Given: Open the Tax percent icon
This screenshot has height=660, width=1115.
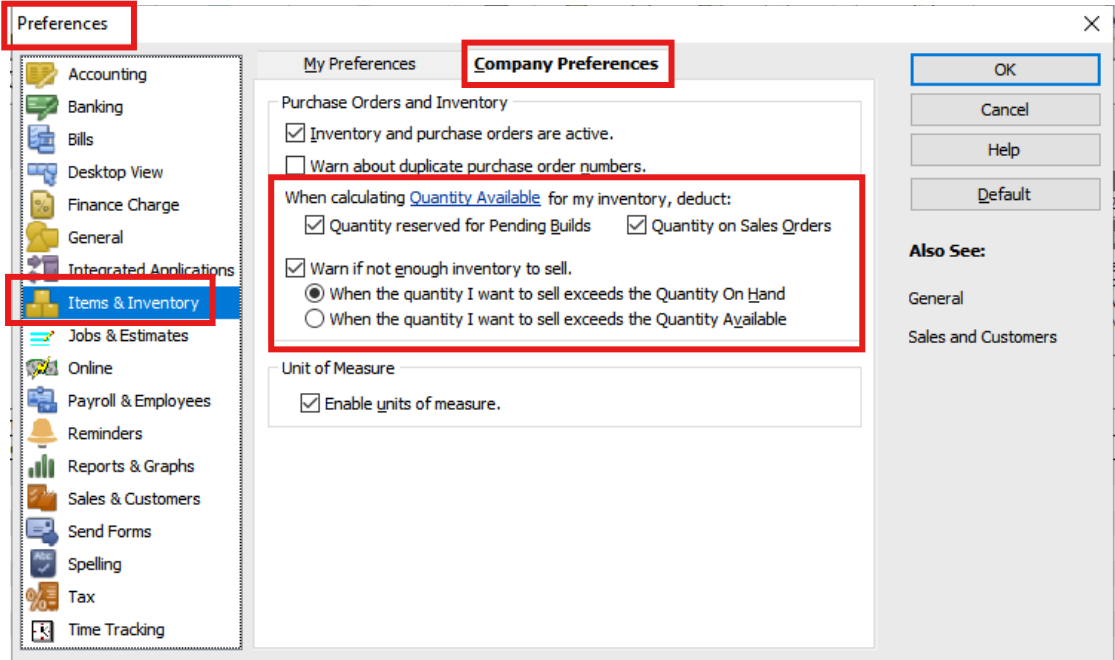Looking at the screenshot, I should tap(42, 597).
